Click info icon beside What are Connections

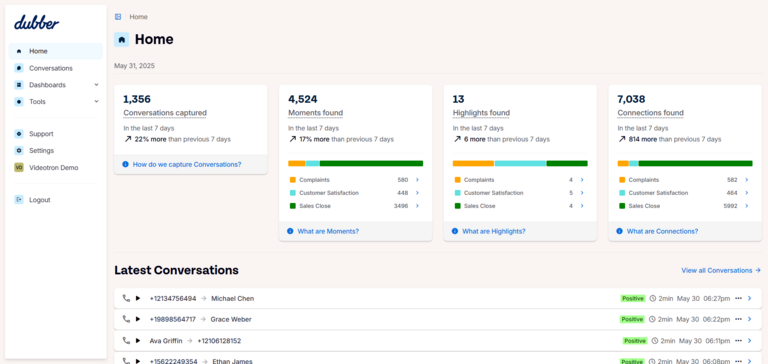click(619, 231)
